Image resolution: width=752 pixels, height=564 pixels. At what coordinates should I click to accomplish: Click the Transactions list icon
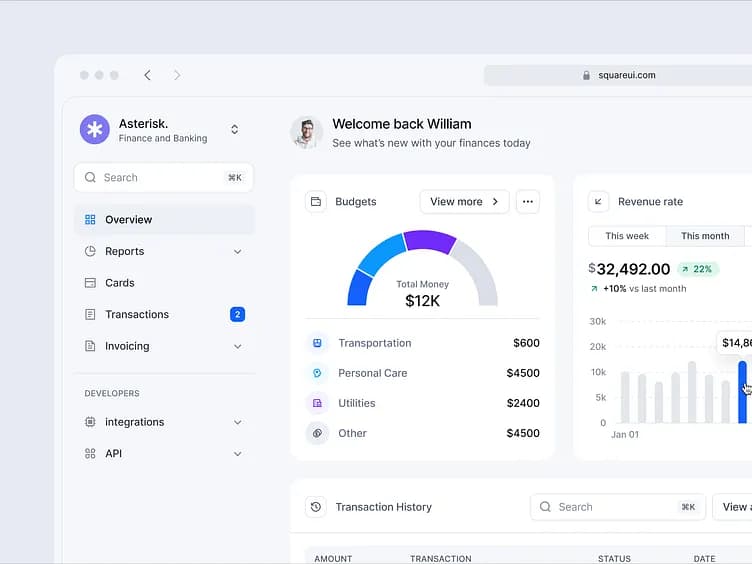click(90, 315)
